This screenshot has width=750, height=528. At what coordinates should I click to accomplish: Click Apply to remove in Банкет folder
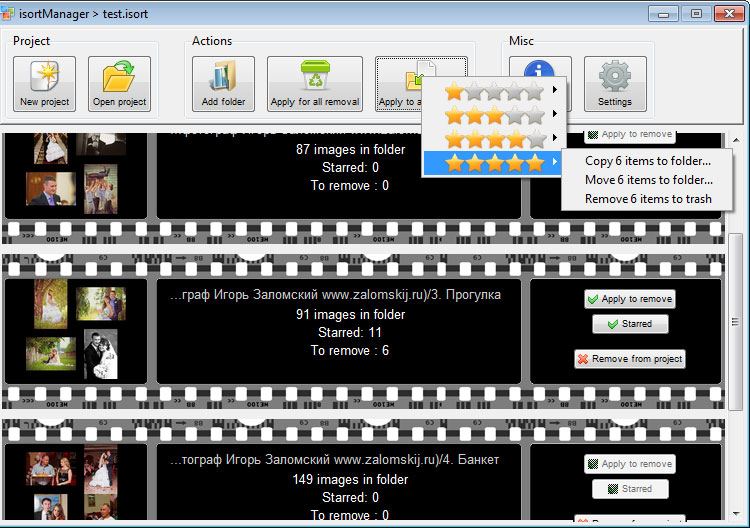(630, 464)
